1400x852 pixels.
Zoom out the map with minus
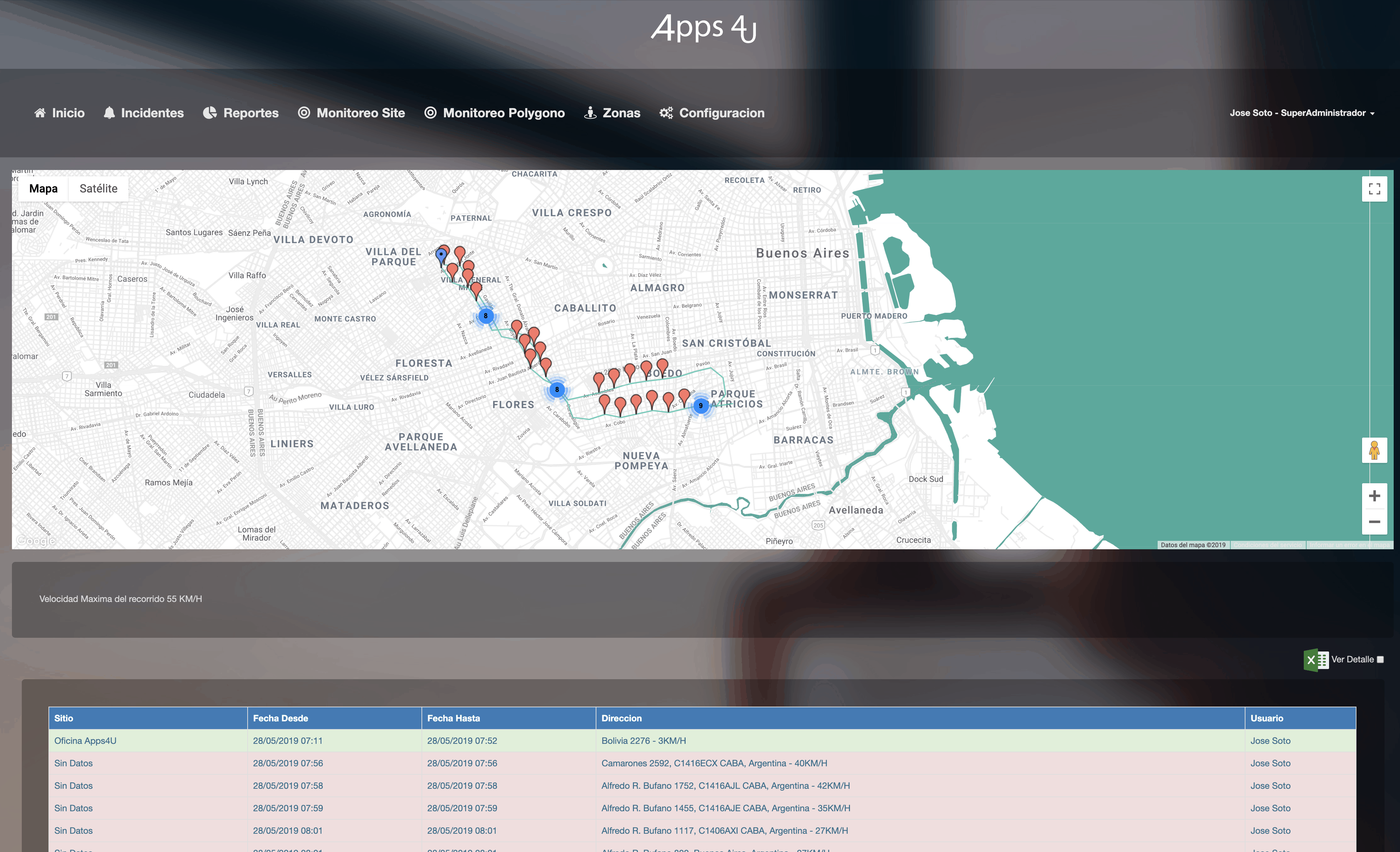pyautogui.click(x=1374, y=522)
